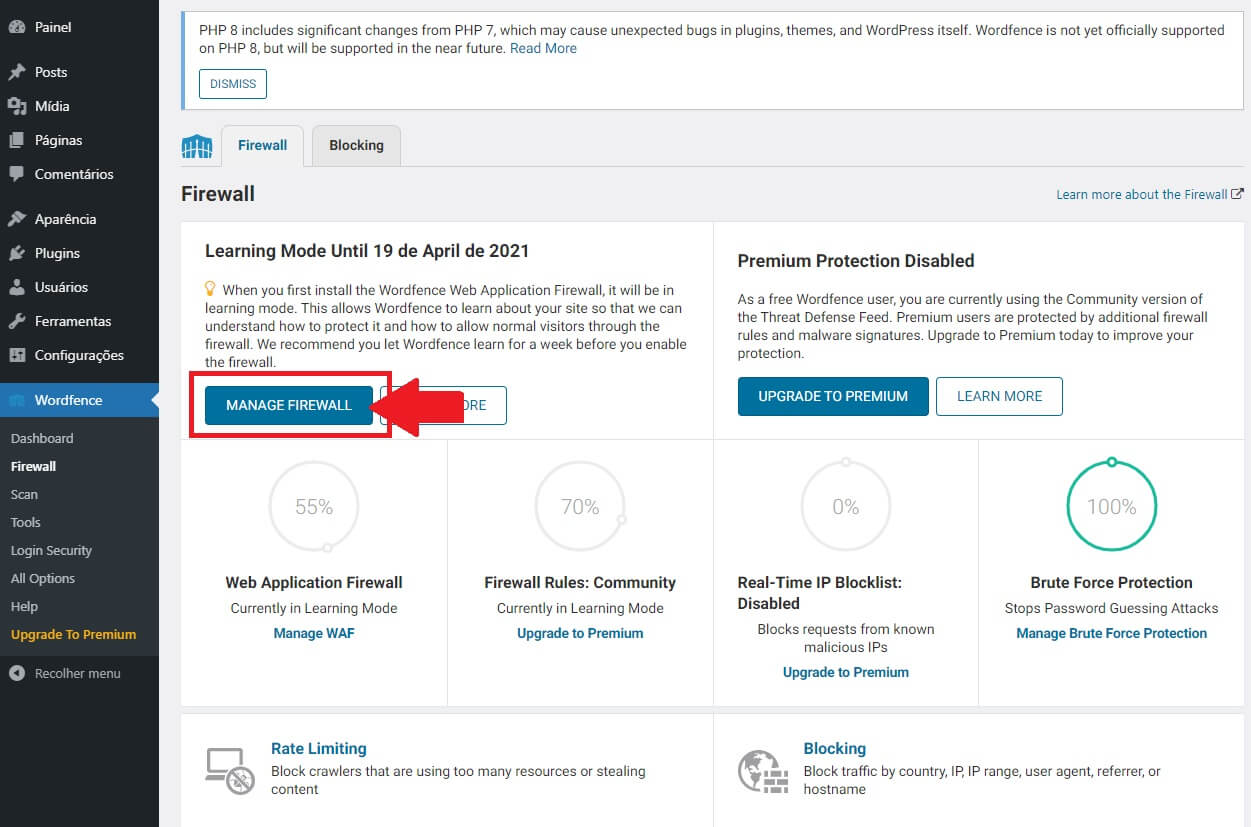This screenshot has width=1251, height=827.
Task: Click the Blocking globe wall icon
Action: [763, 770]
